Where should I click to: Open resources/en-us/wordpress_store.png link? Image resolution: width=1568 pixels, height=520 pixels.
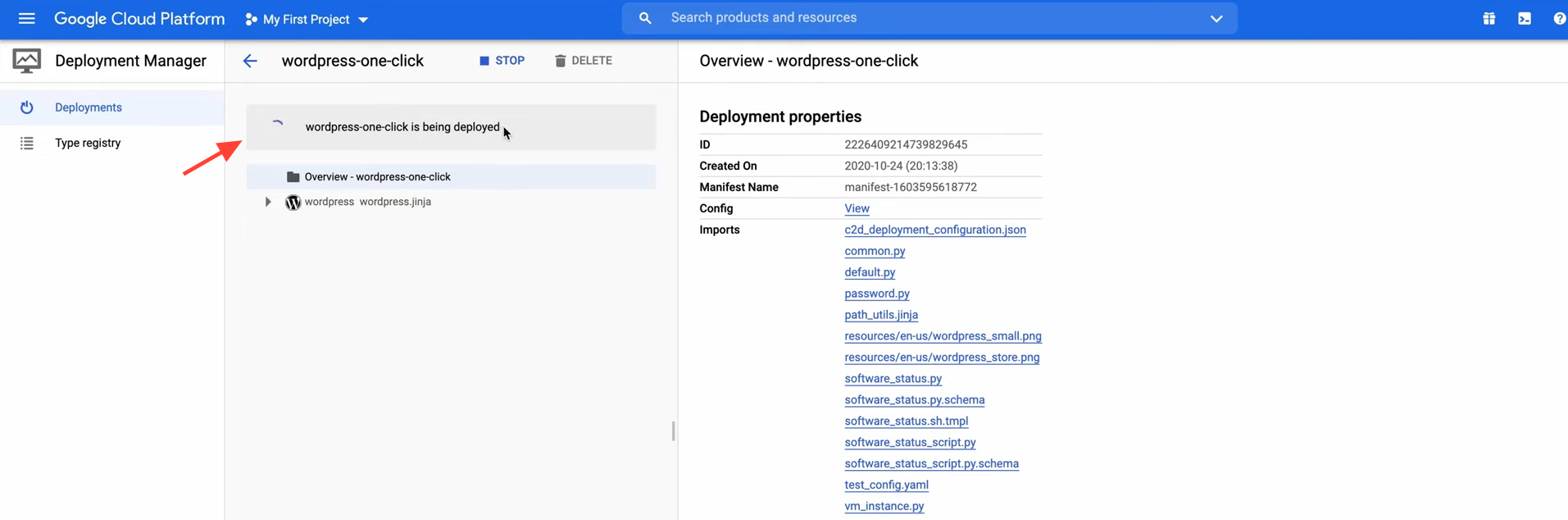(942, 358)
